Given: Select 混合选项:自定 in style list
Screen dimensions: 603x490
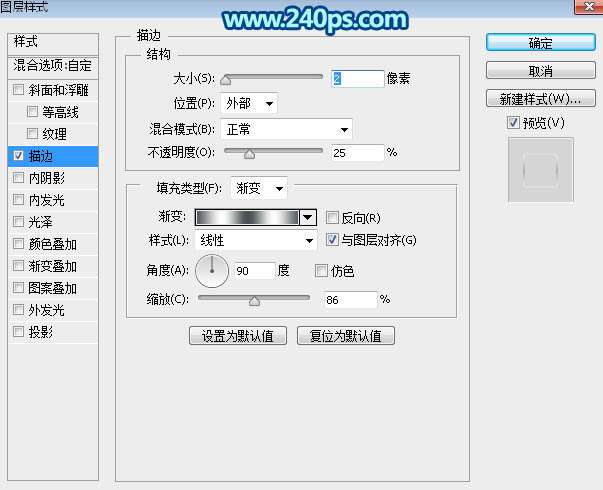Looking at the screenshot, I should [x=53, y=66].
